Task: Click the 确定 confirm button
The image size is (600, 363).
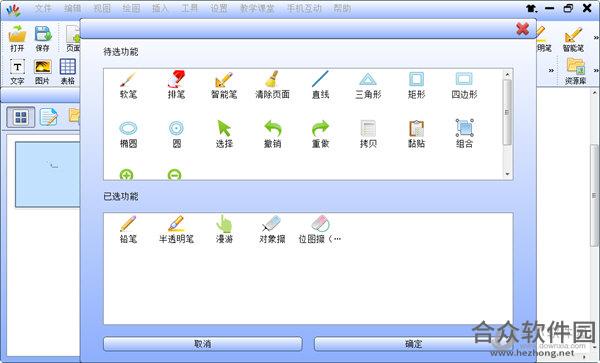Action: pyautogui.click(x=413, y=344)
